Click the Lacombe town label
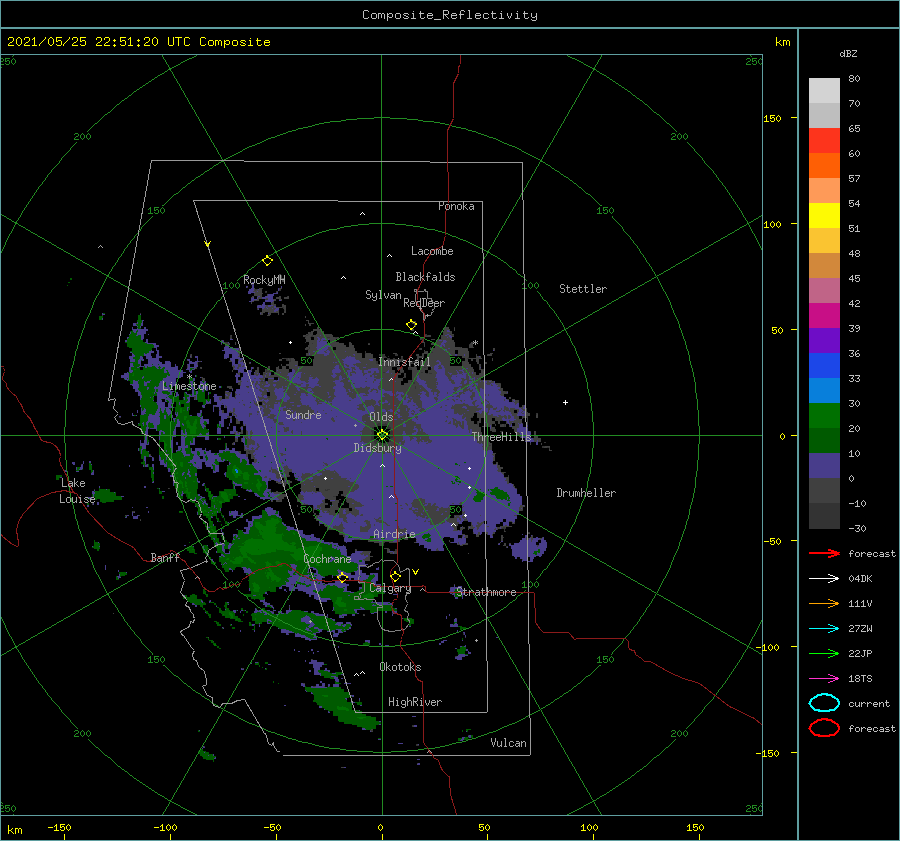900x841 pixels. tap(432, 251)
